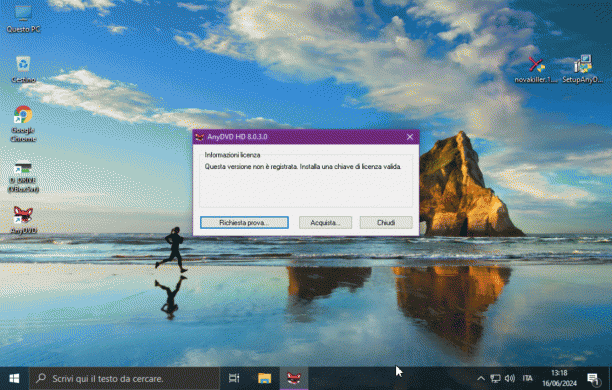
Task: Select the Cestino recycle bin icon
Action: click(x=23, y=69)
